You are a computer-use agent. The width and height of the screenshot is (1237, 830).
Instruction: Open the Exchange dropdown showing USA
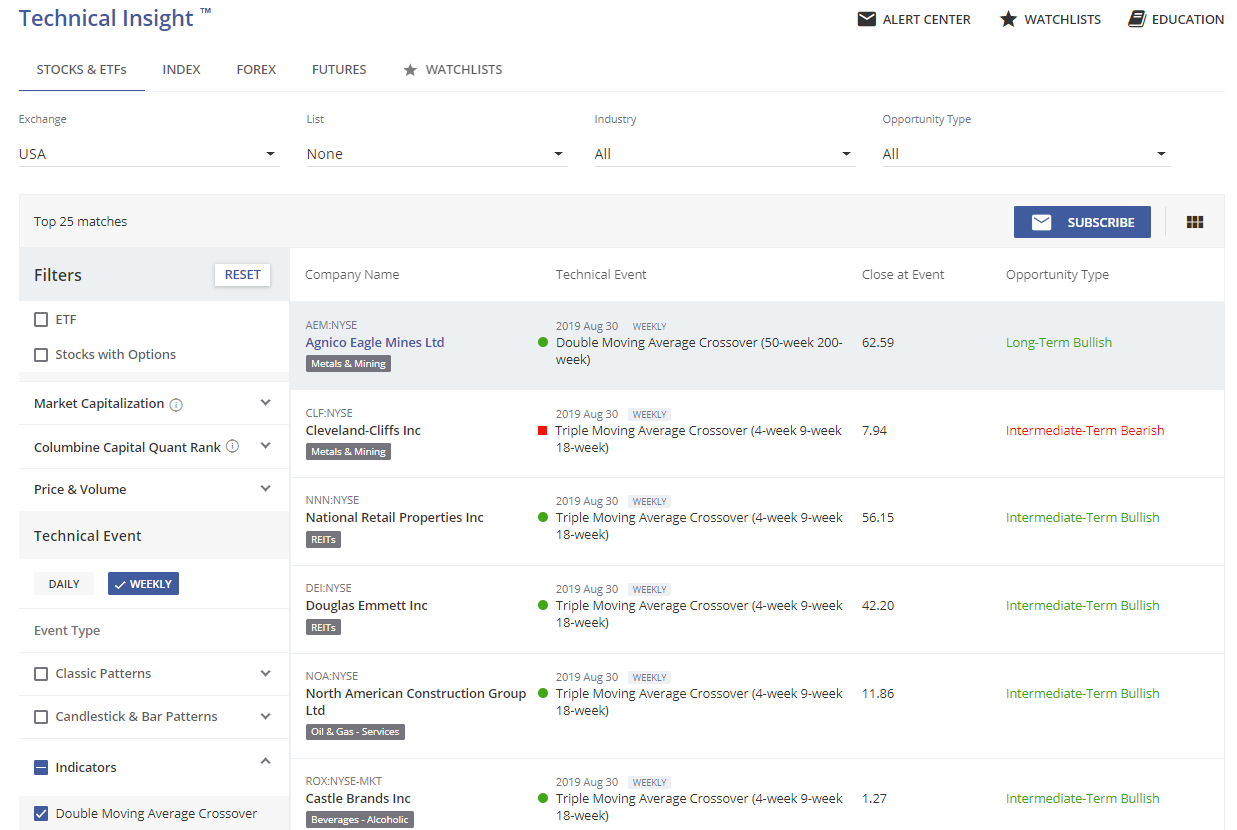[x=149, y=154]
